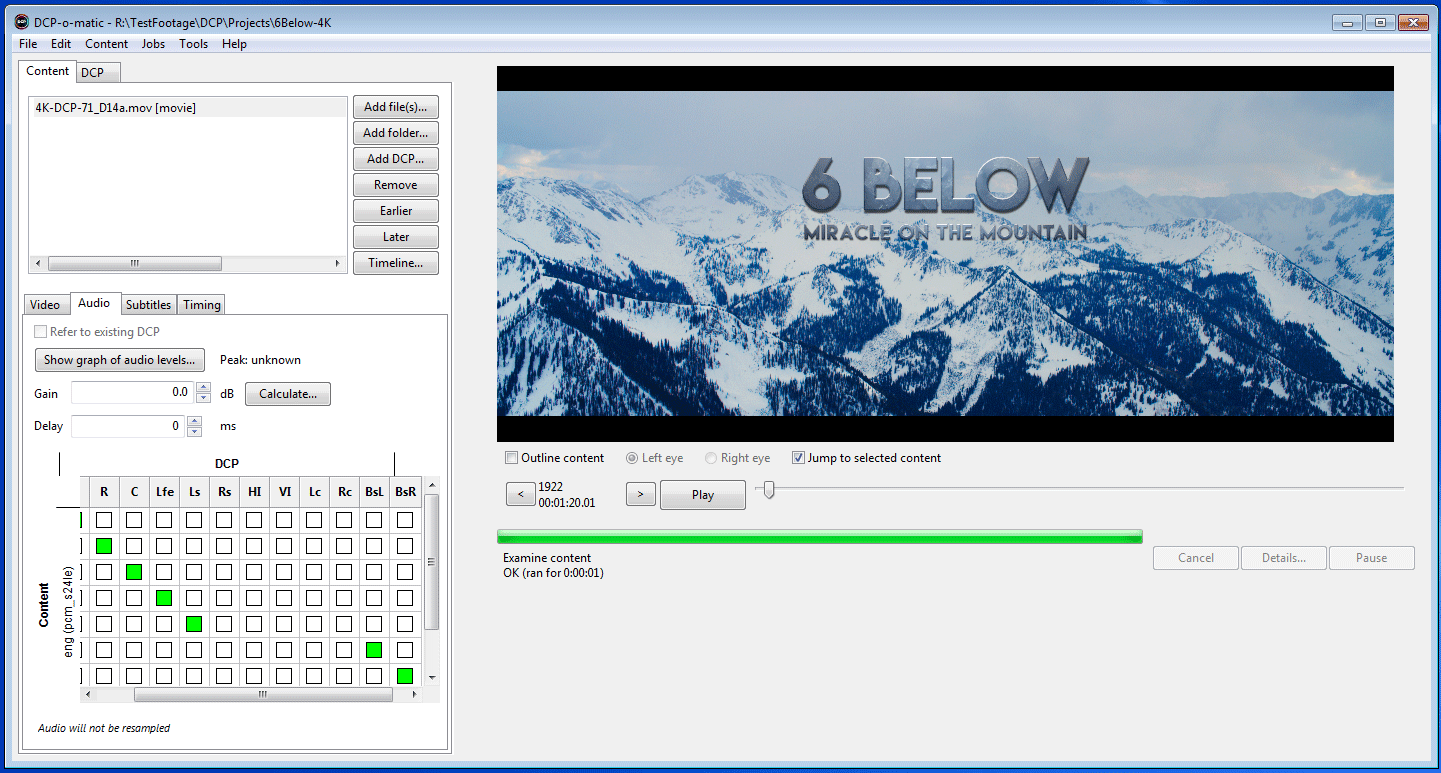Image resolution: width=1441 pixels, height=773 pixels.
Task: Click the job Pause button
Action: pos(1372,558)
